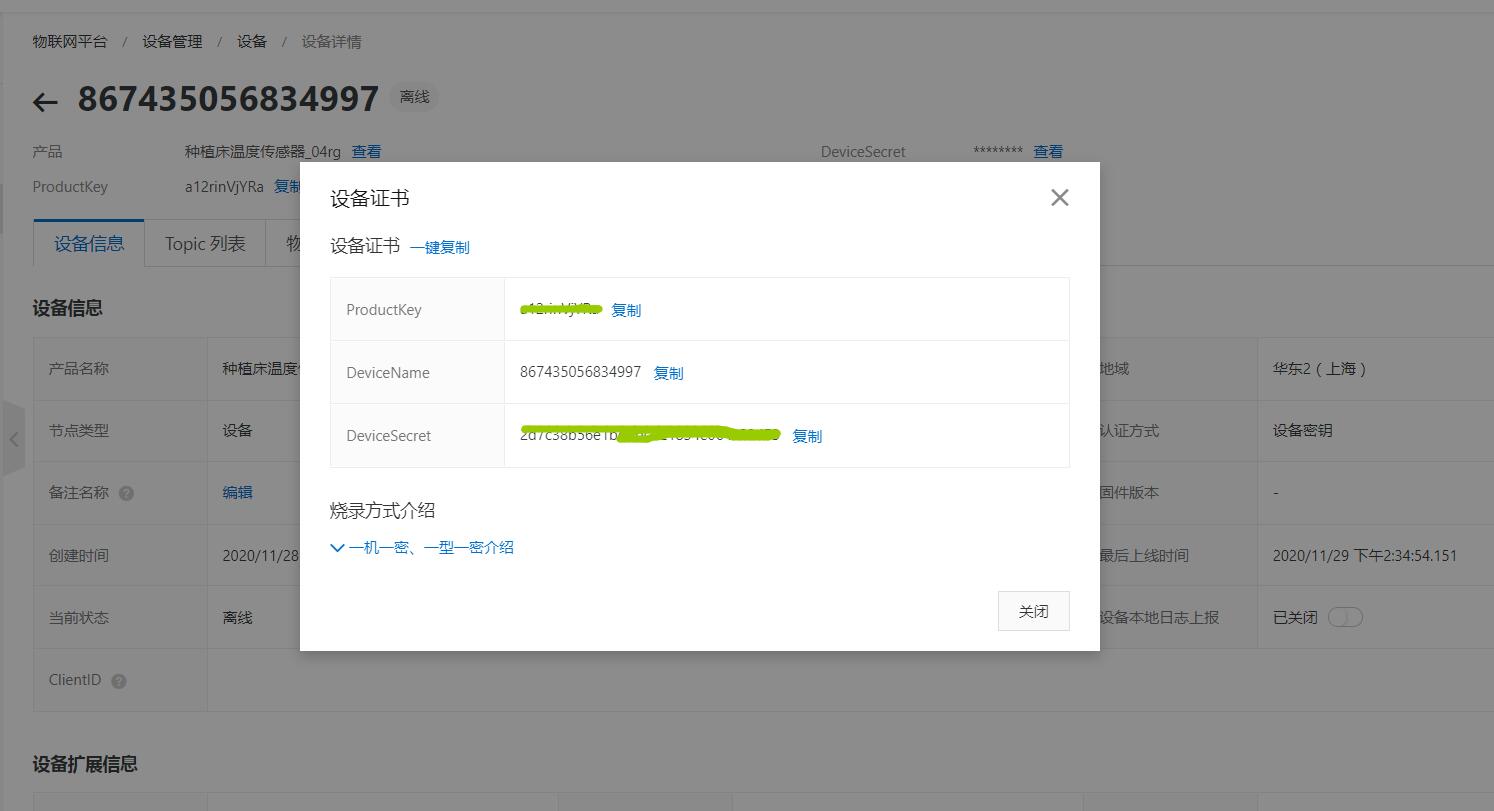Click 一键复制 link in dialog
1494x811 pixels.
pyautogui.click(x=439, y=247)
